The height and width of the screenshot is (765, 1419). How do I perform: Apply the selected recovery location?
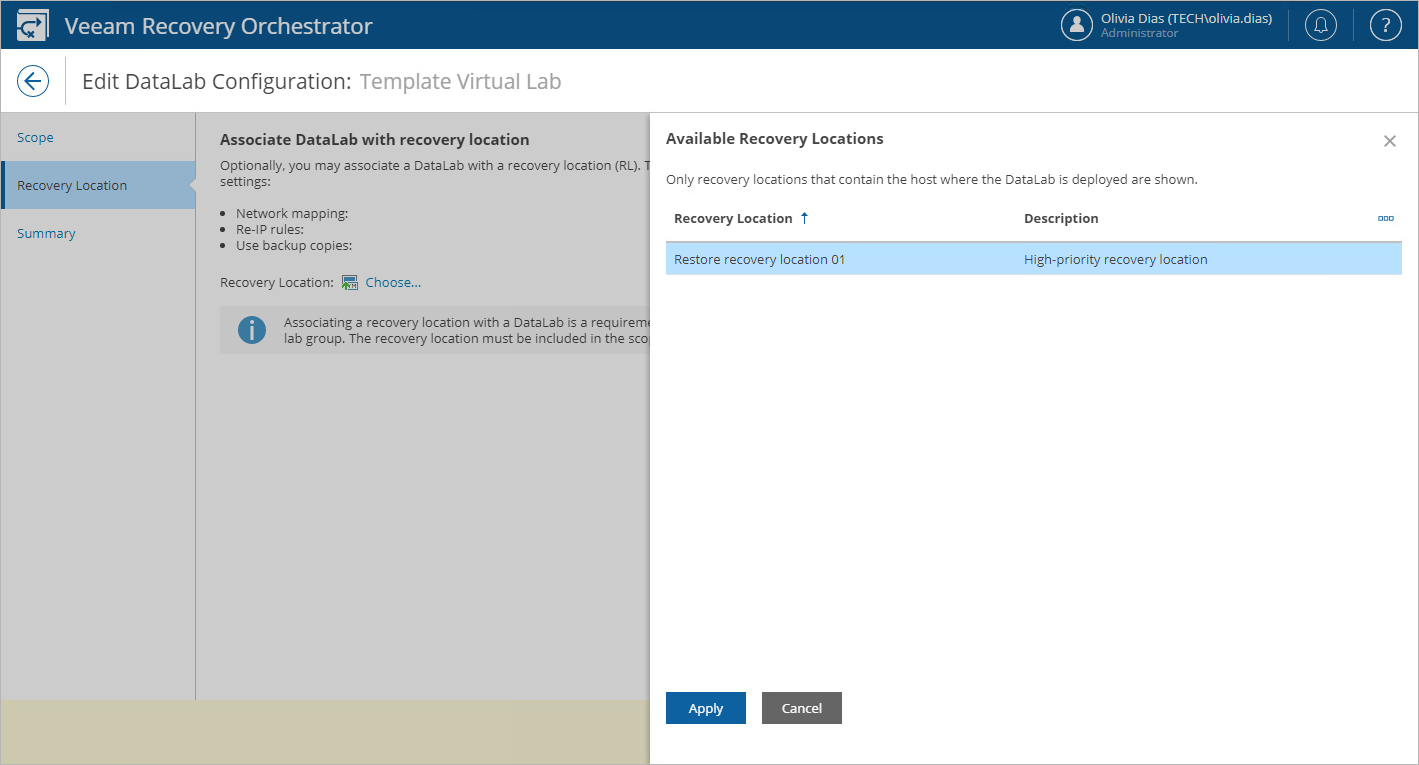tap(705, 707)
